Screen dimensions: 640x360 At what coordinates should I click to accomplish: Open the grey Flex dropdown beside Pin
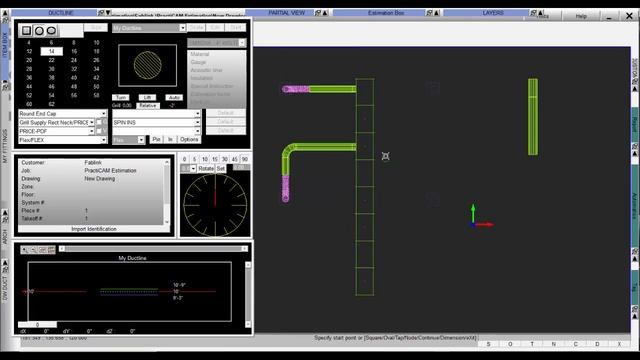(141, 140)
